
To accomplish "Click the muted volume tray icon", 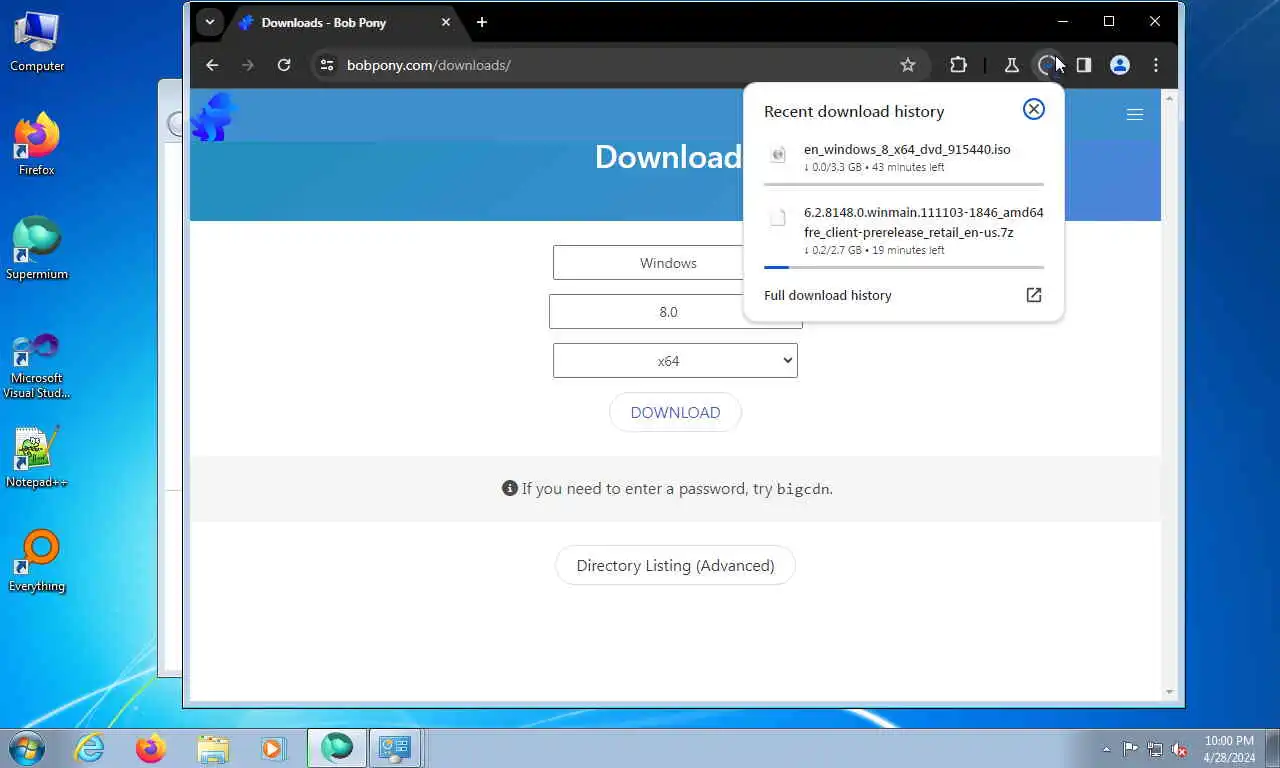I will pyautogui.click(x=1179, y=749).
